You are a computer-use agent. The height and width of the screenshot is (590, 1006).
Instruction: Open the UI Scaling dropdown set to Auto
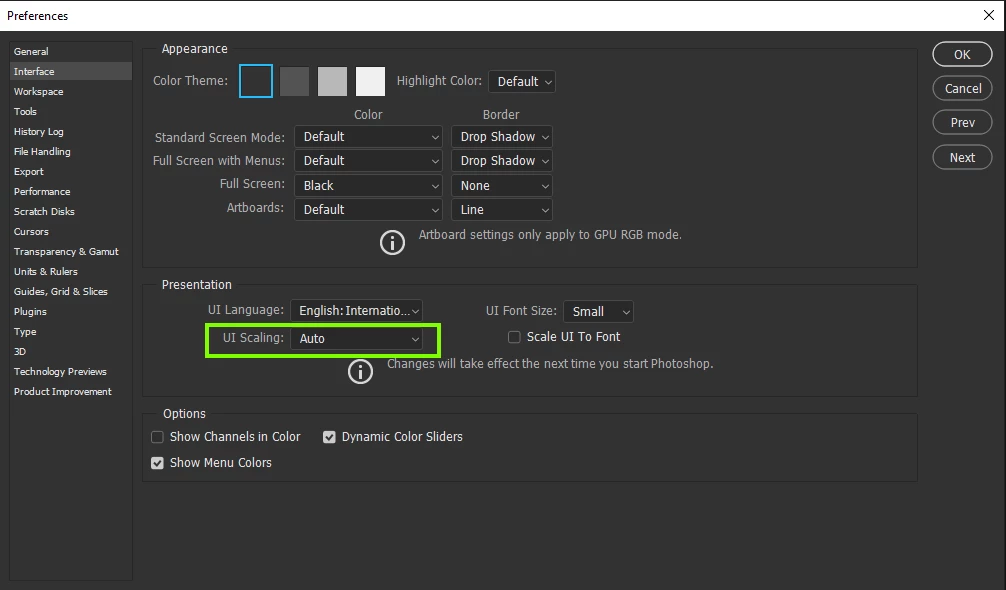pos(356,339)
